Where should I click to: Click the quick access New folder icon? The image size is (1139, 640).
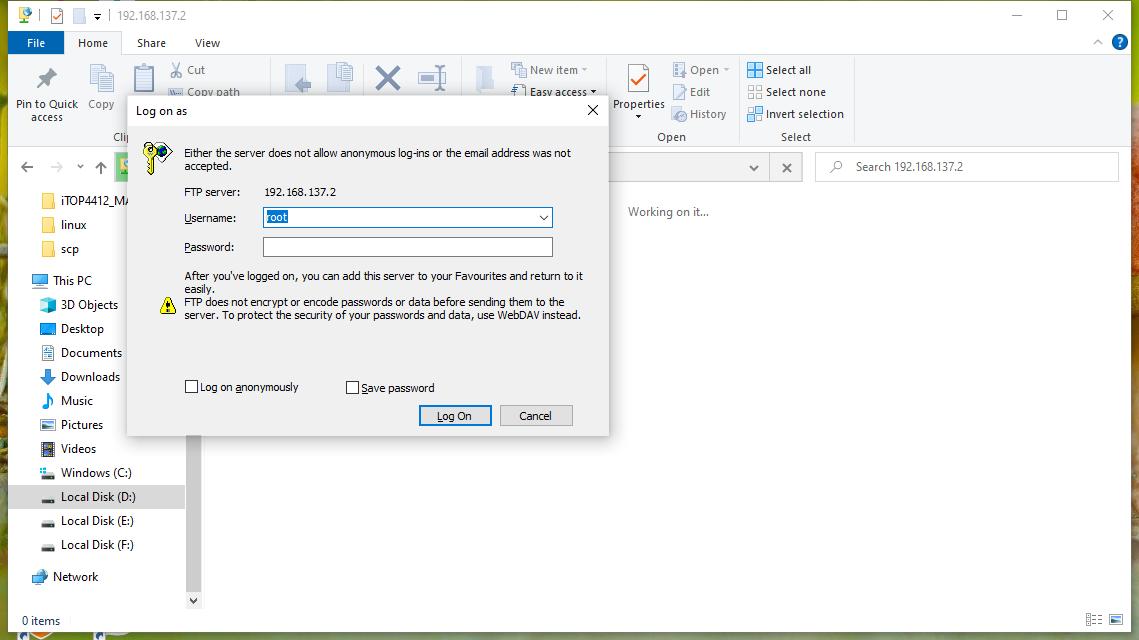79,15
